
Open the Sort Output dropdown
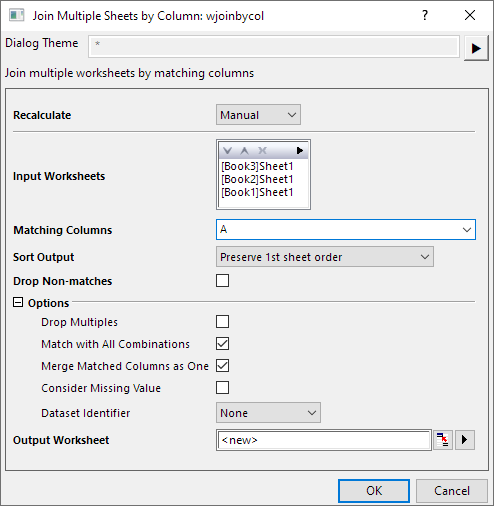tap(325, 257)
